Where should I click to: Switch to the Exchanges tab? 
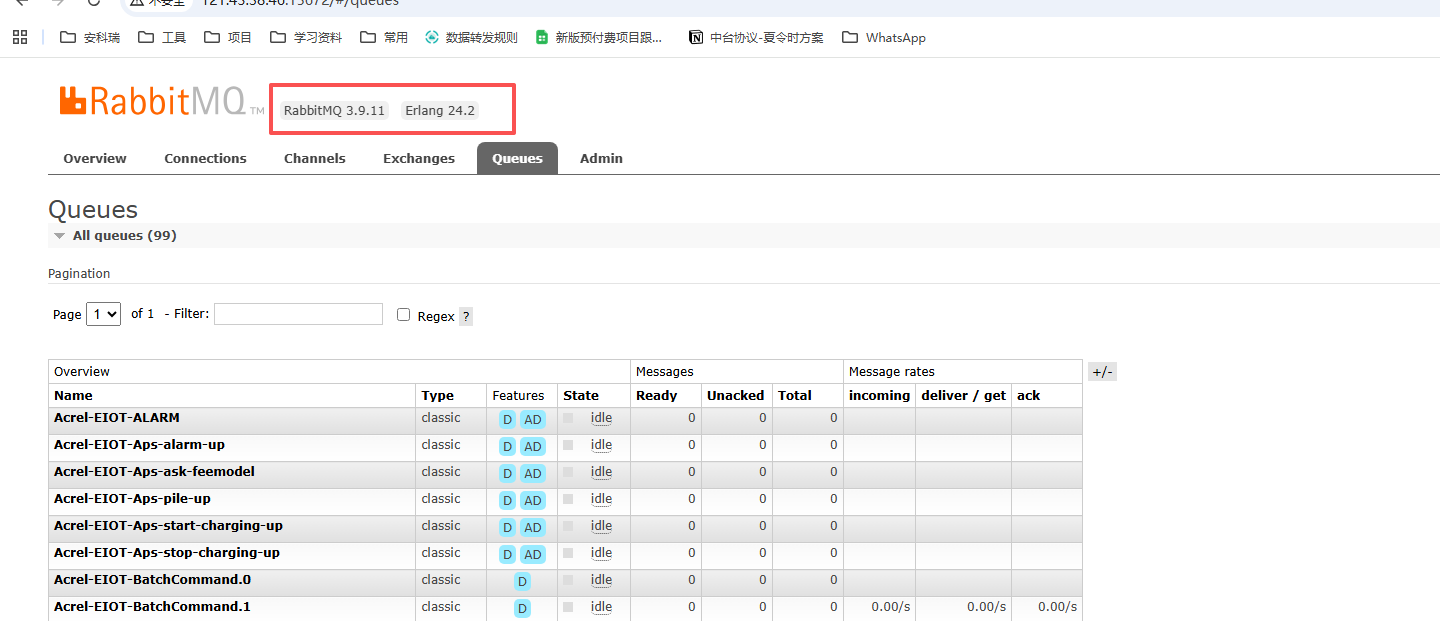(x=418, y=158)
